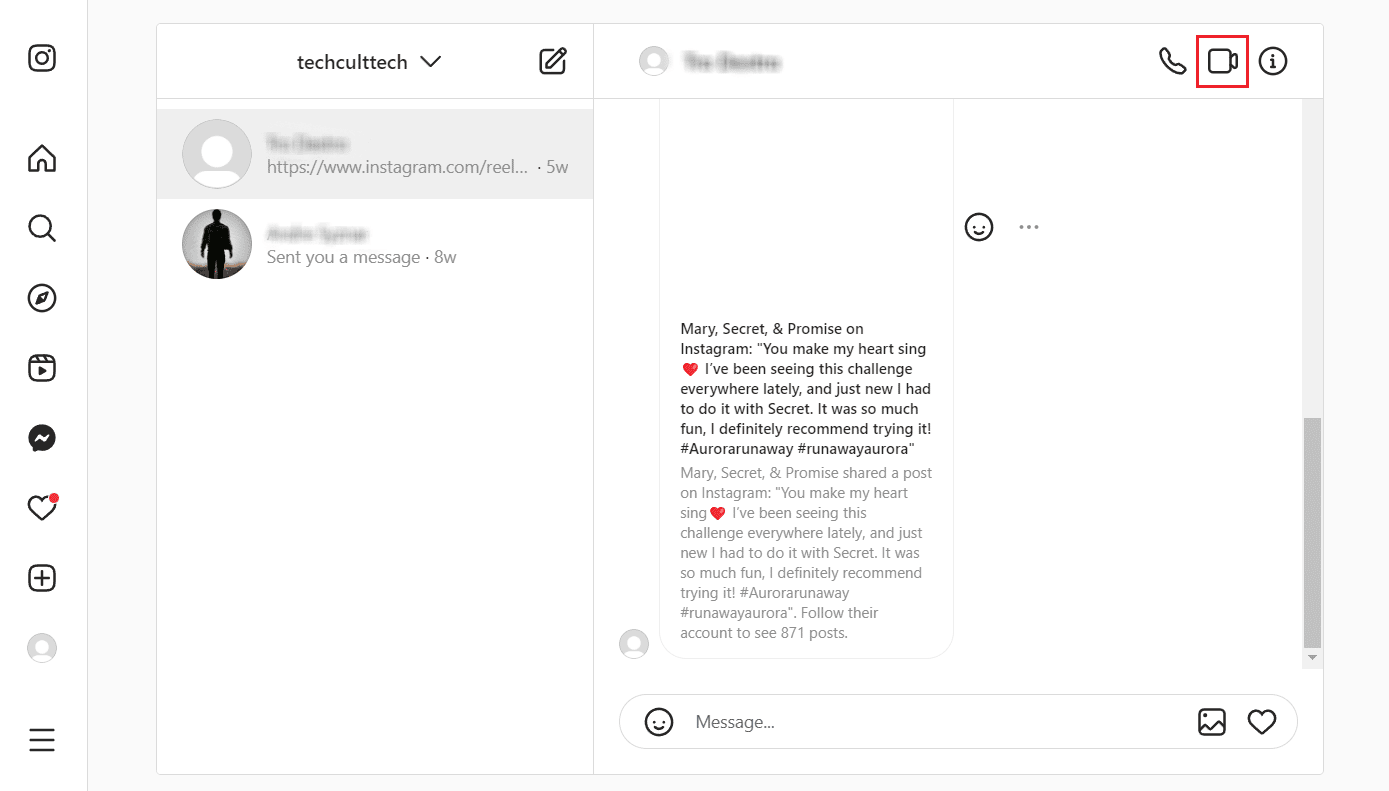Screen dimensions: 1389x791
Task: Open the hamburger More menu in the sidebar
Action: [x=42, y=740]
